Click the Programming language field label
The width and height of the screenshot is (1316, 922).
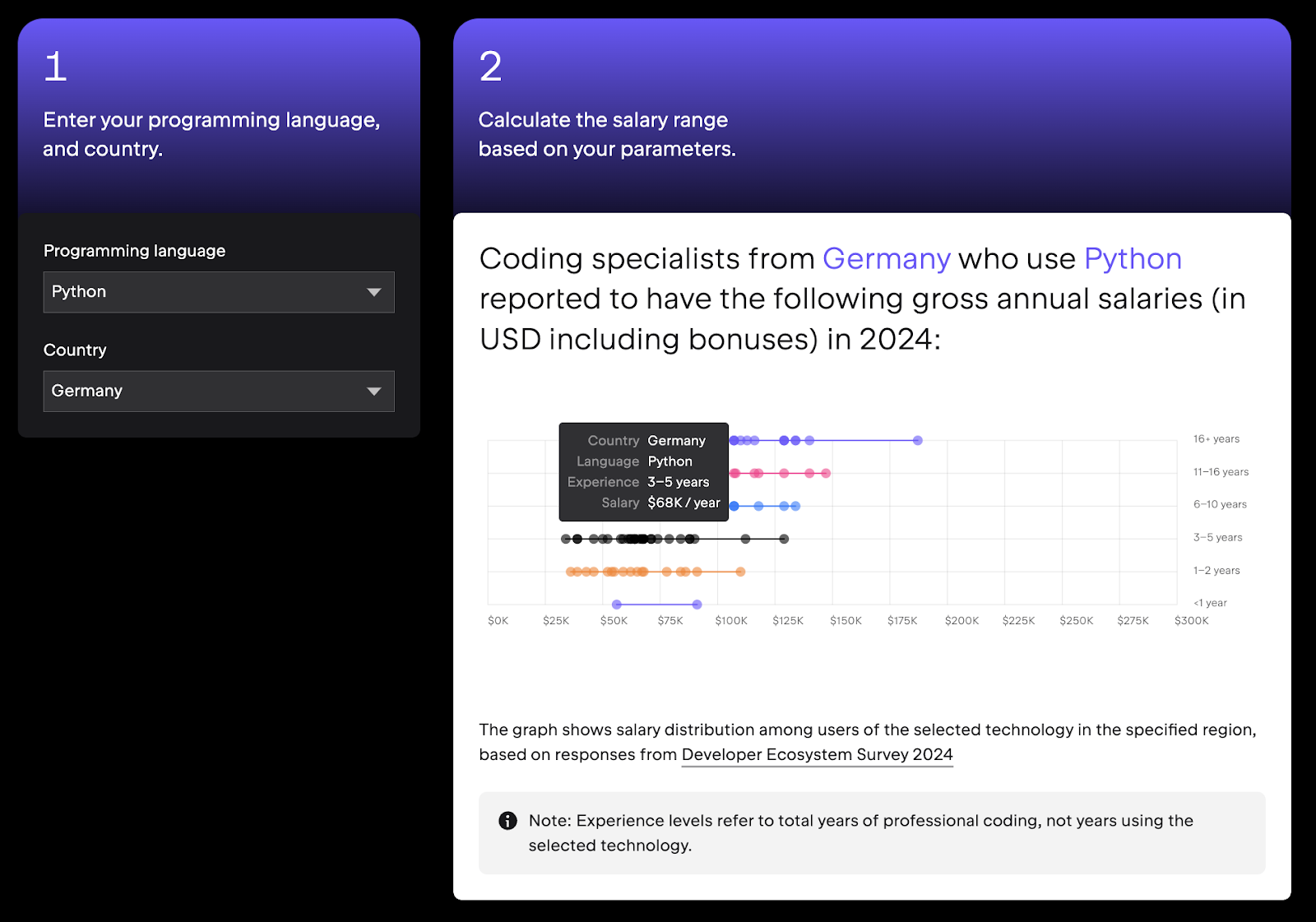tap(134, 251)
